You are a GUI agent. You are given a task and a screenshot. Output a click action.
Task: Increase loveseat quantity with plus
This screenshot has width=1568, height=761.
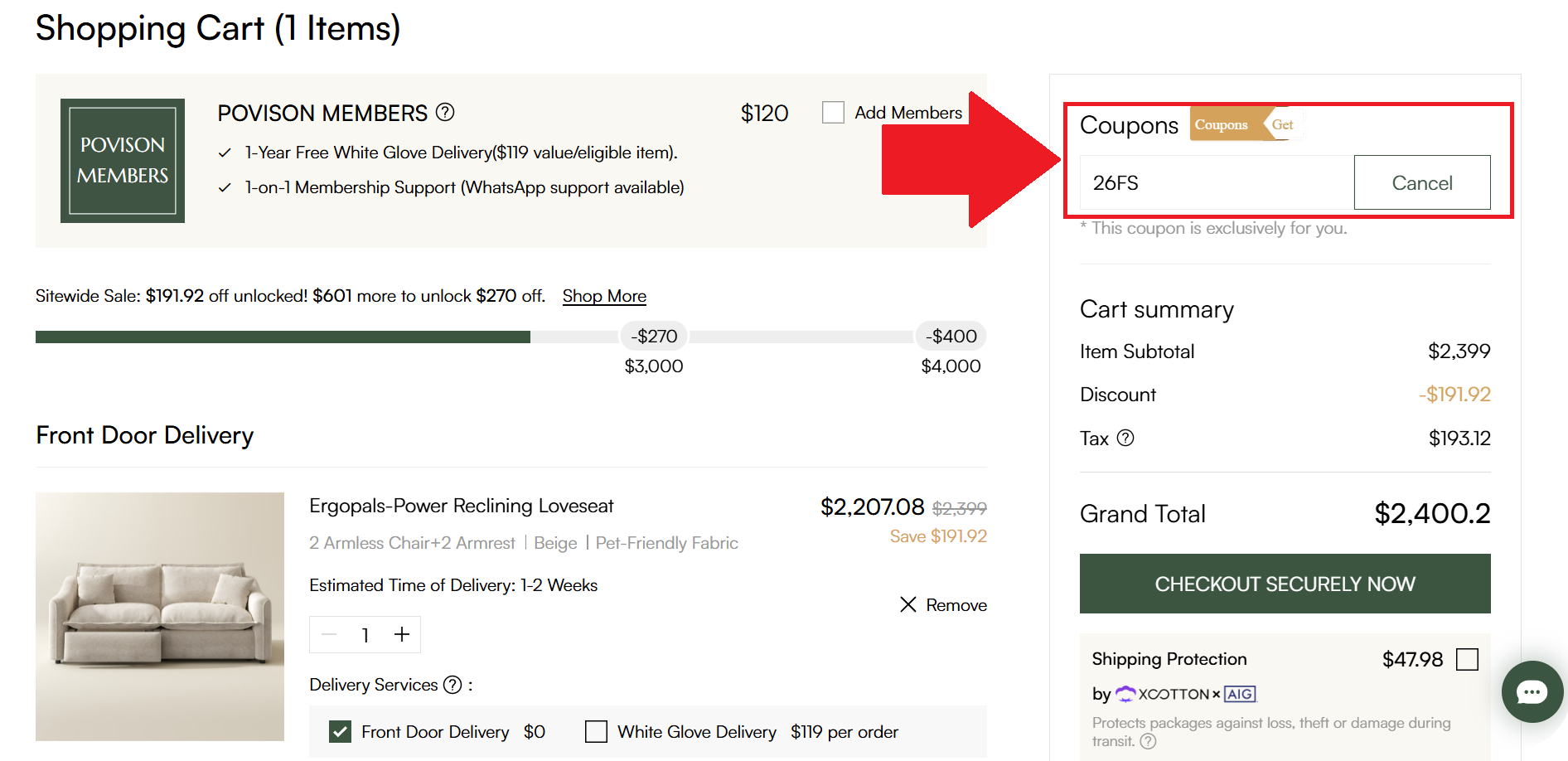click(x=402, y=634)
